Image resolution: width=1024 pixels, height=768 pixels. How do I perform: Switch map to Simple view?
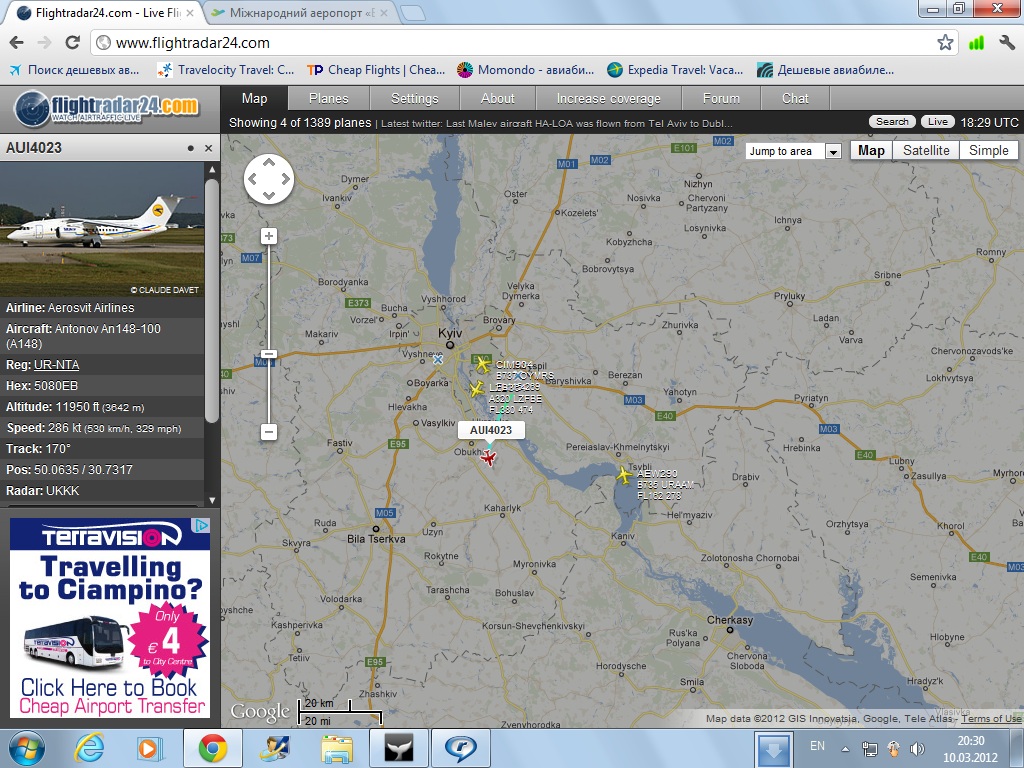point(988,151)
